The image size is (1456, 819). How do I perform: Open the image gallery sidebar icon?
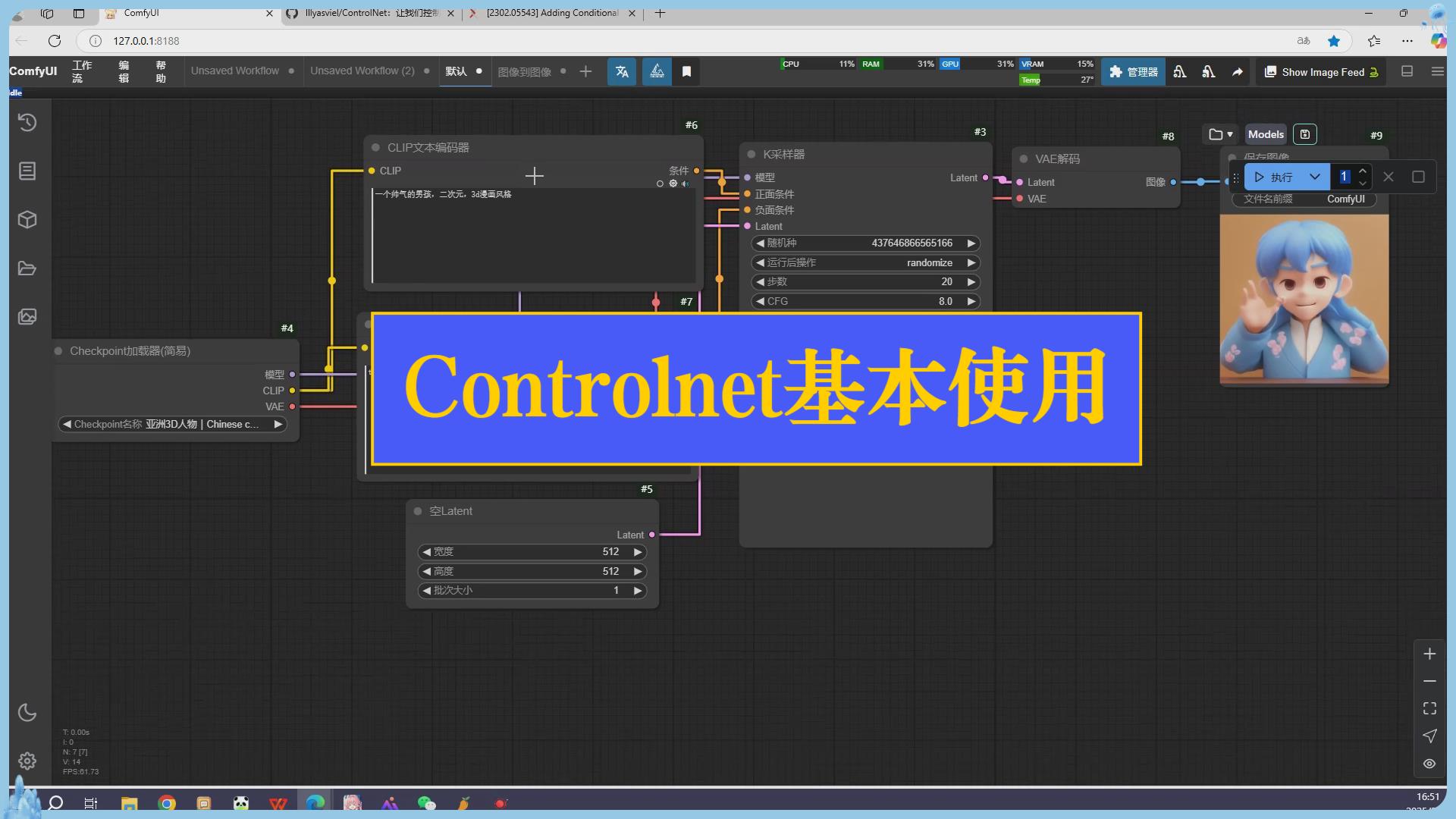27,316
